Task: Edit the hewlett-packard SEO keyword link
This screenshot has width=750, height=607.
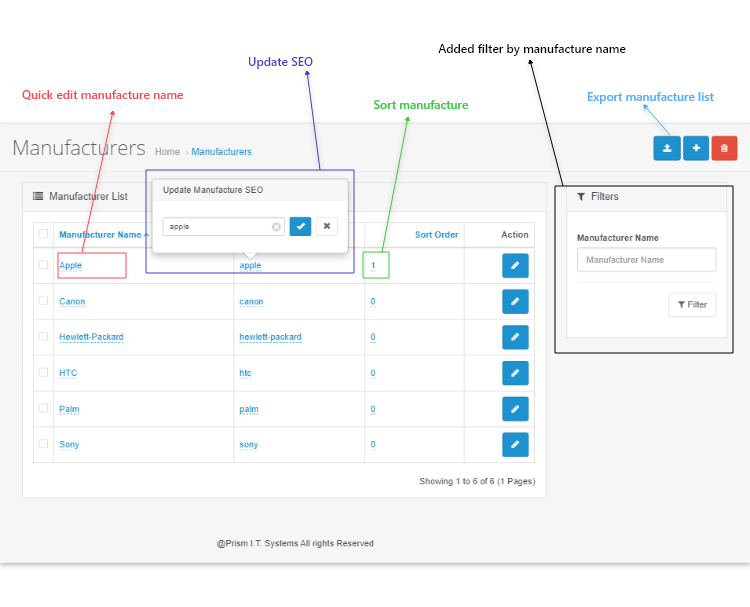Action: [x=270, y=337]
